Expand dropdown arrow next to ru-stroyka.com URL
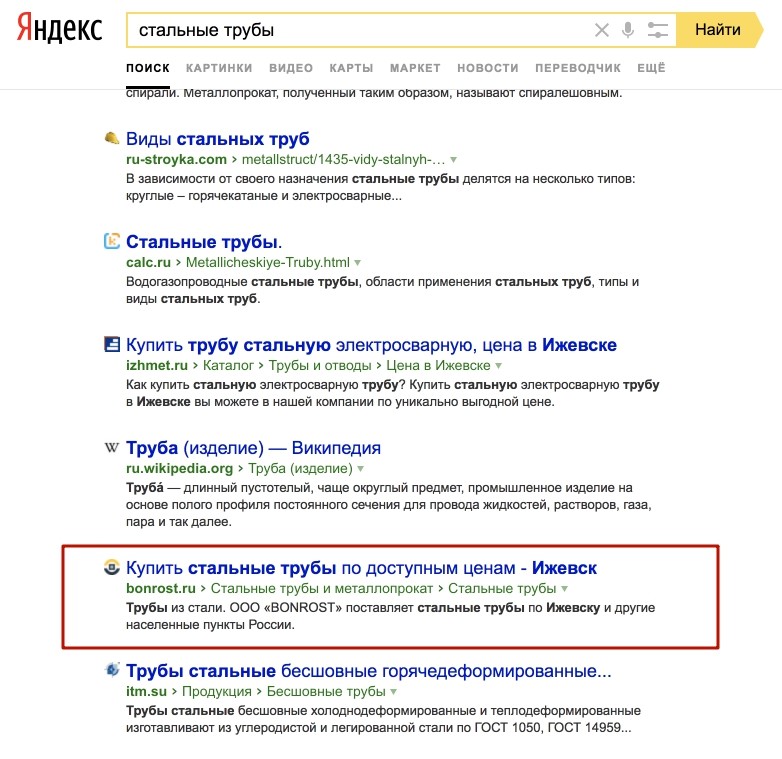Image resolution: width=782 pixels, height=759 pixels. click(x=453, y=160)
